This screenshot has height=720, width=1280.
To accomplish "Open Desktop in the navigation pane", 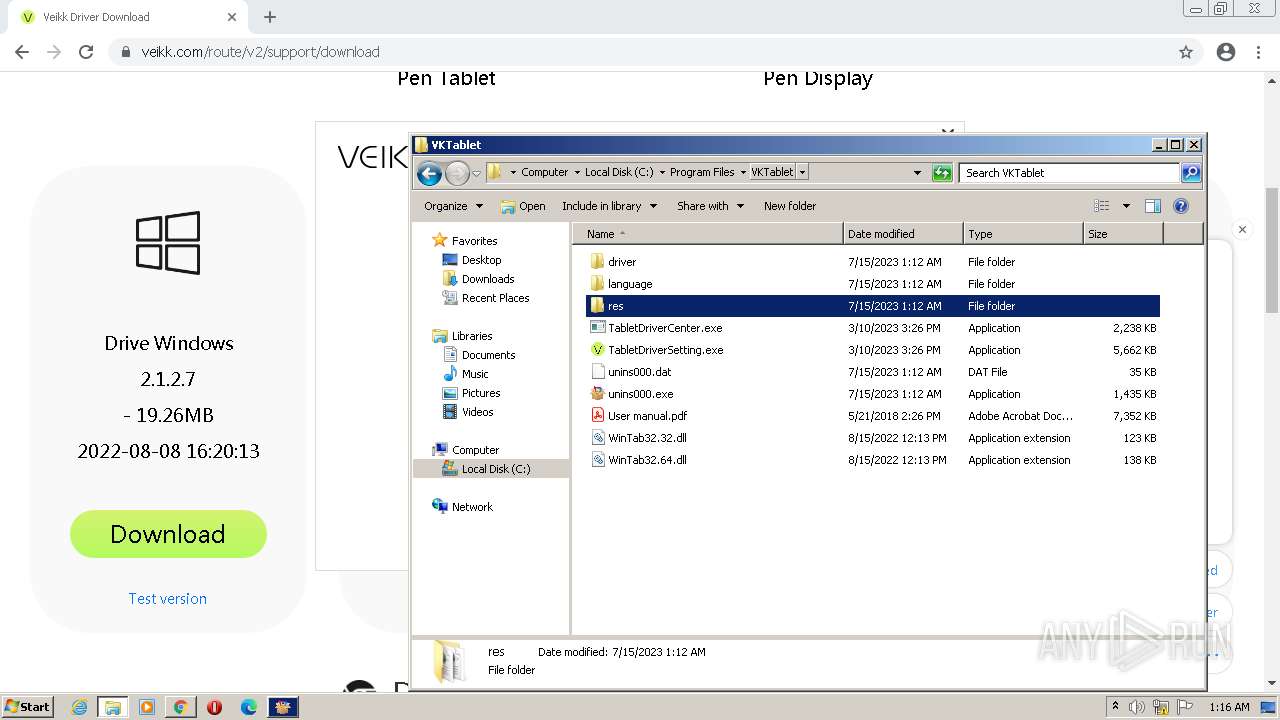I will coord(481,260).
